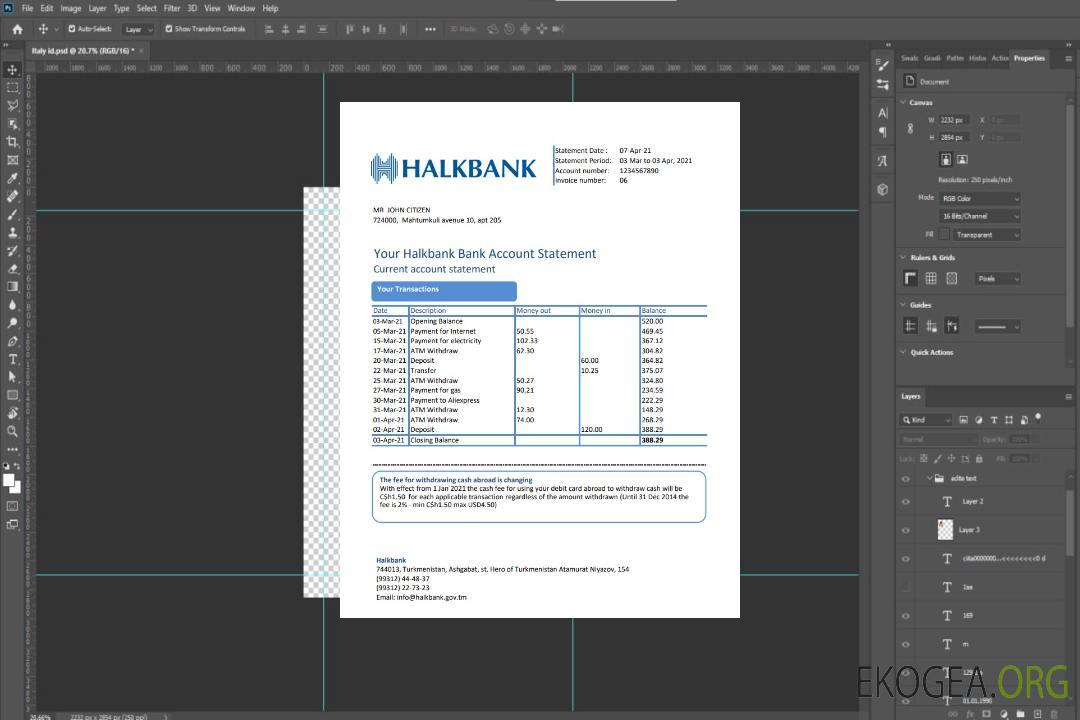Hide the '169' text layer
The width and height of the screenshot is (1080, 720).
906,616
